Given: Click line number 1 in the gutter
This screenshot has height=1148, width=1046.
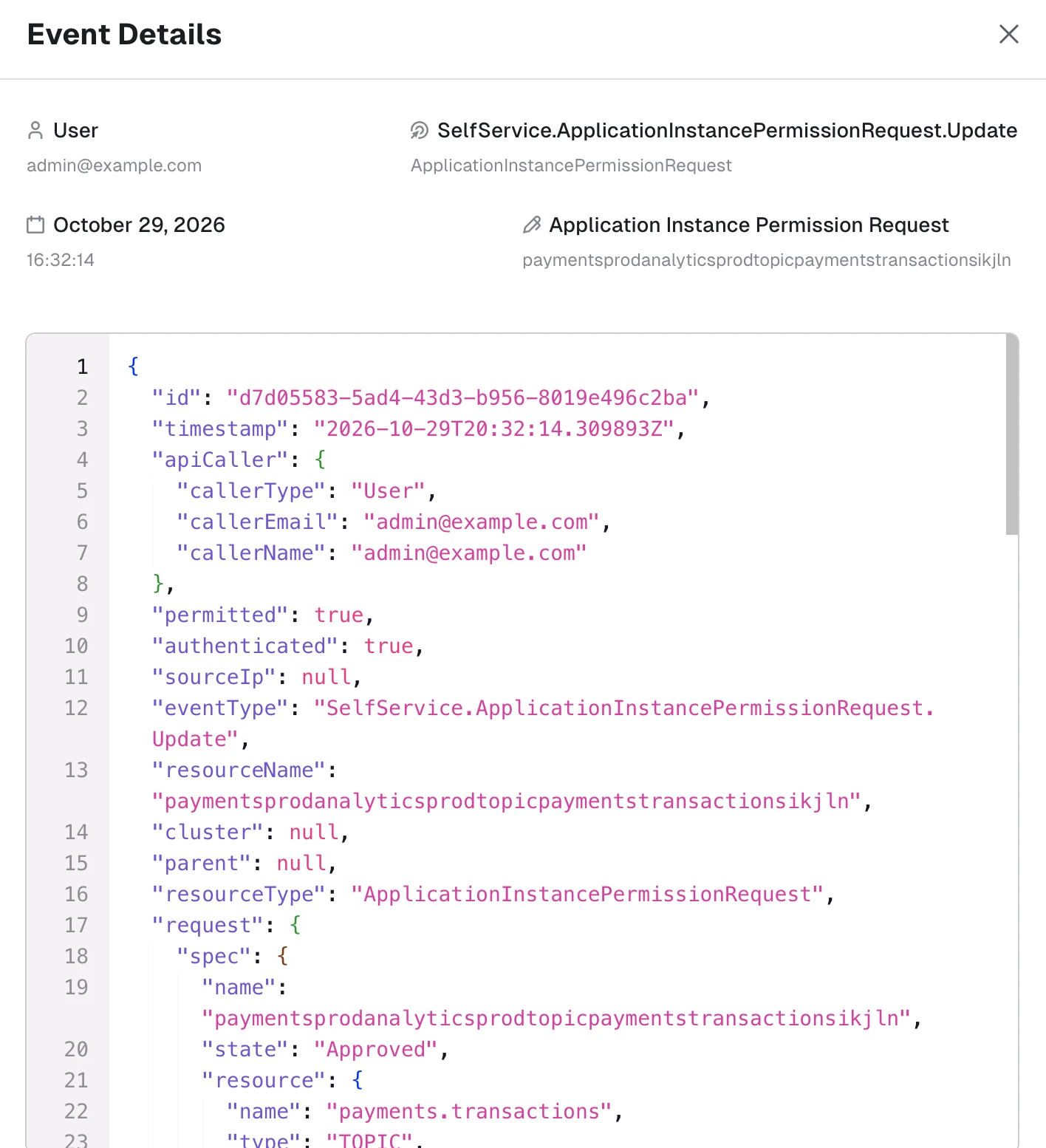Looking at the screenshot, I should point(83,367).
